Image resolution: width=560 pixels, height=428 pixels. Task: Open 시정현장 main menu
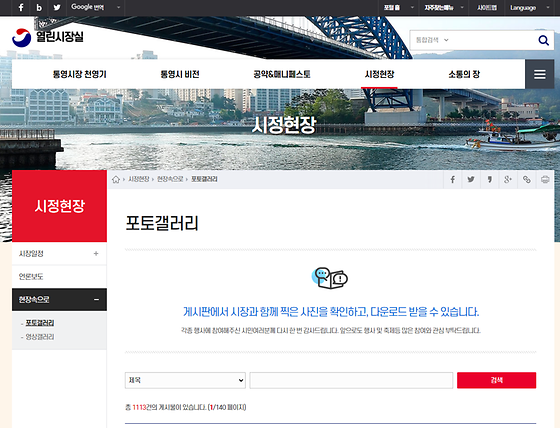point(379,74)
